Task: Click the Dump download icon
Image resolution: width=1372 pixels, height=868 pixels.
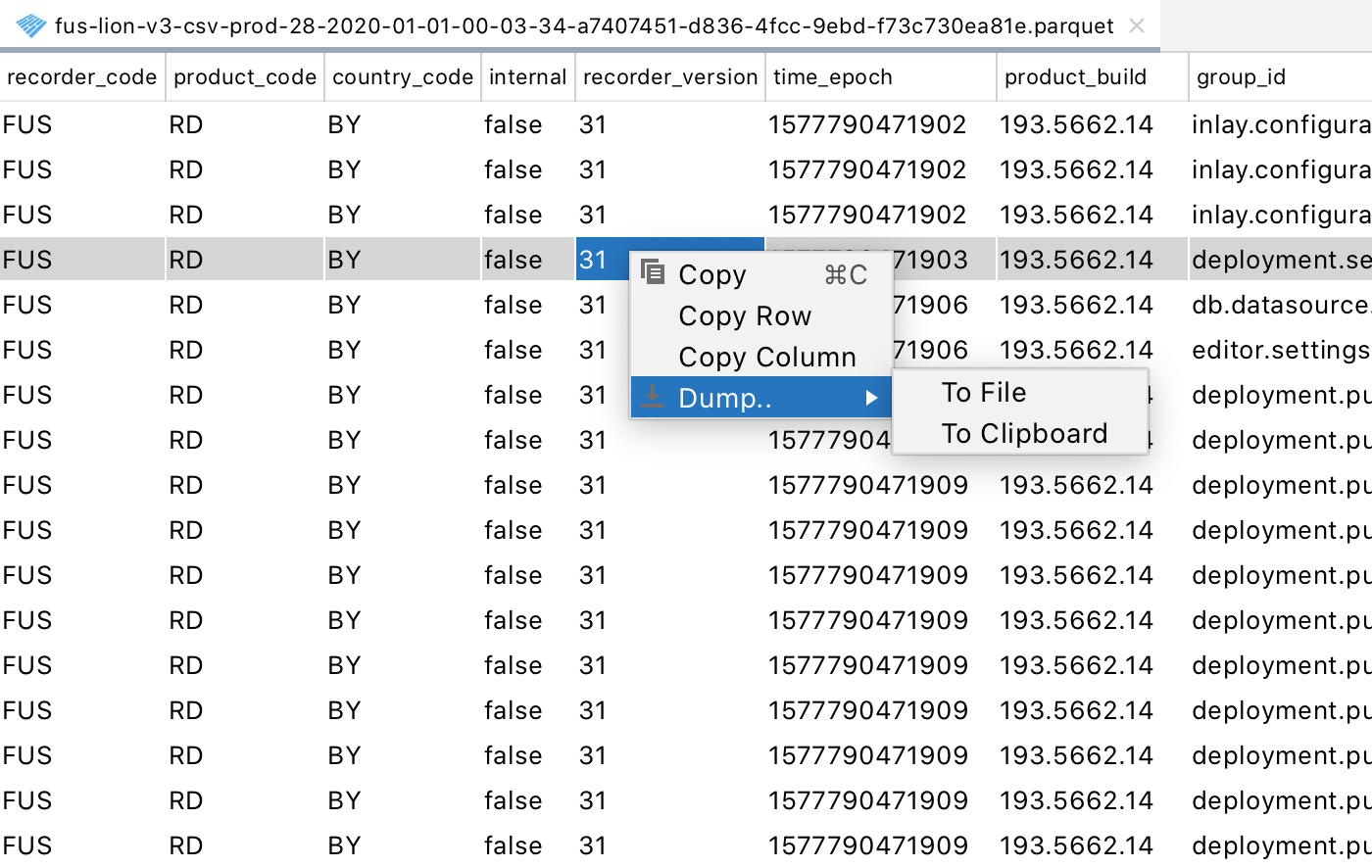Action: [x=653, y=396]
